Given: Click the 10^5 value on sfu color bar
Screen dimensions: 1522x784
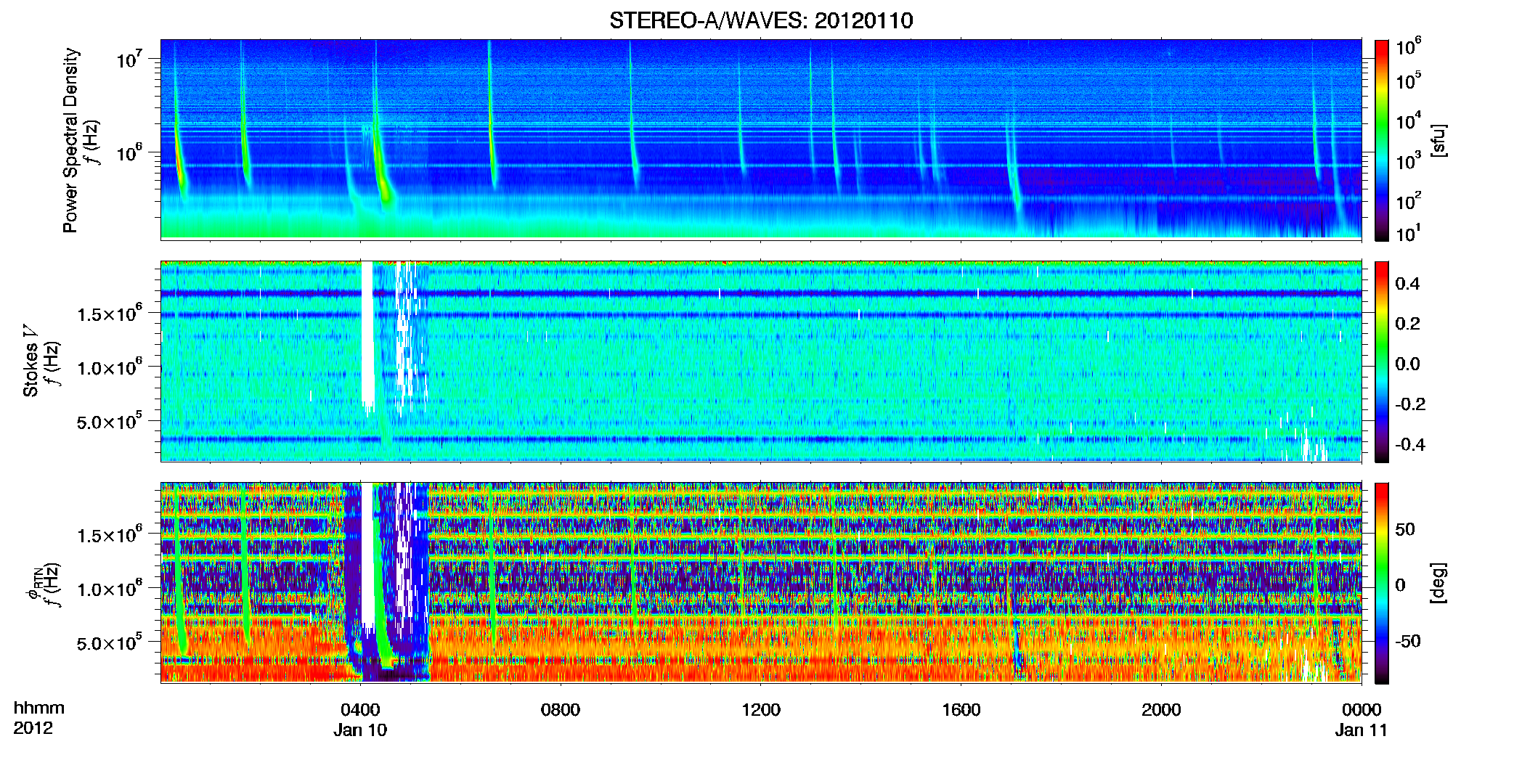Looking at the screenshot, I should point(1409,81).
